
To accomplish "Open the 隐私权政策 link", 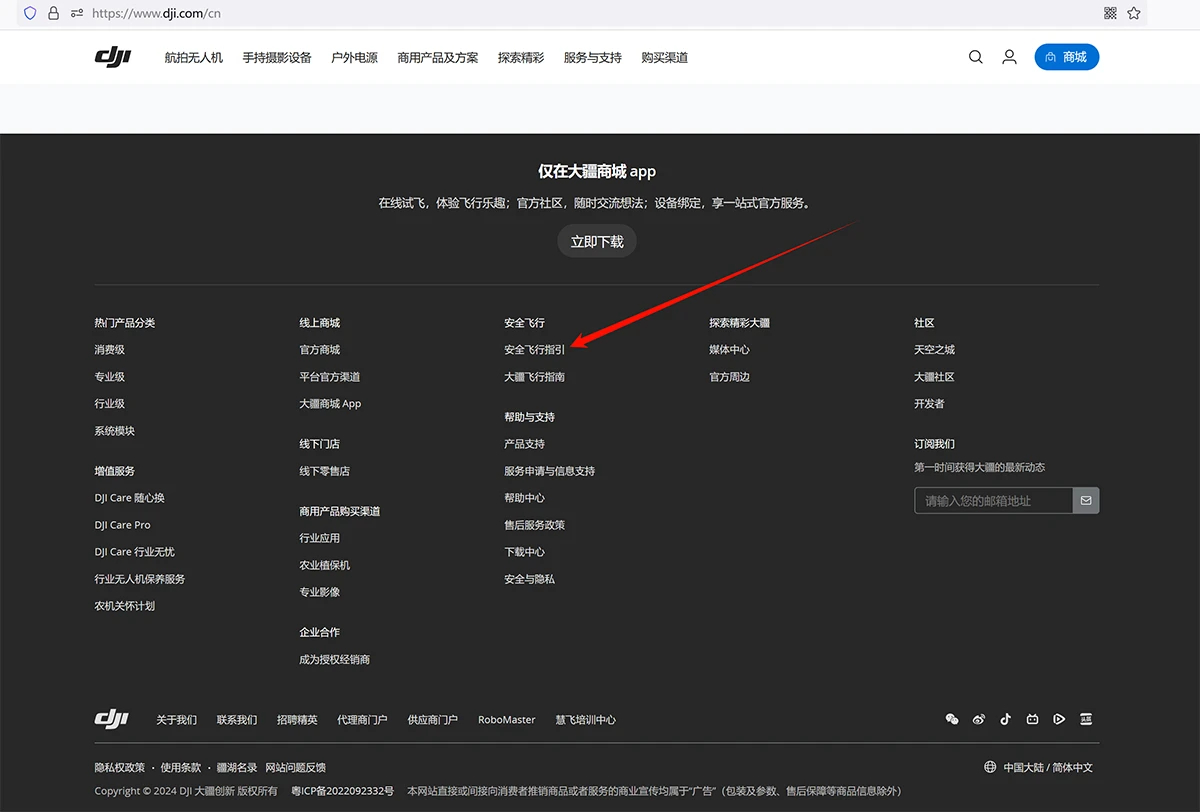I will 120,767.
